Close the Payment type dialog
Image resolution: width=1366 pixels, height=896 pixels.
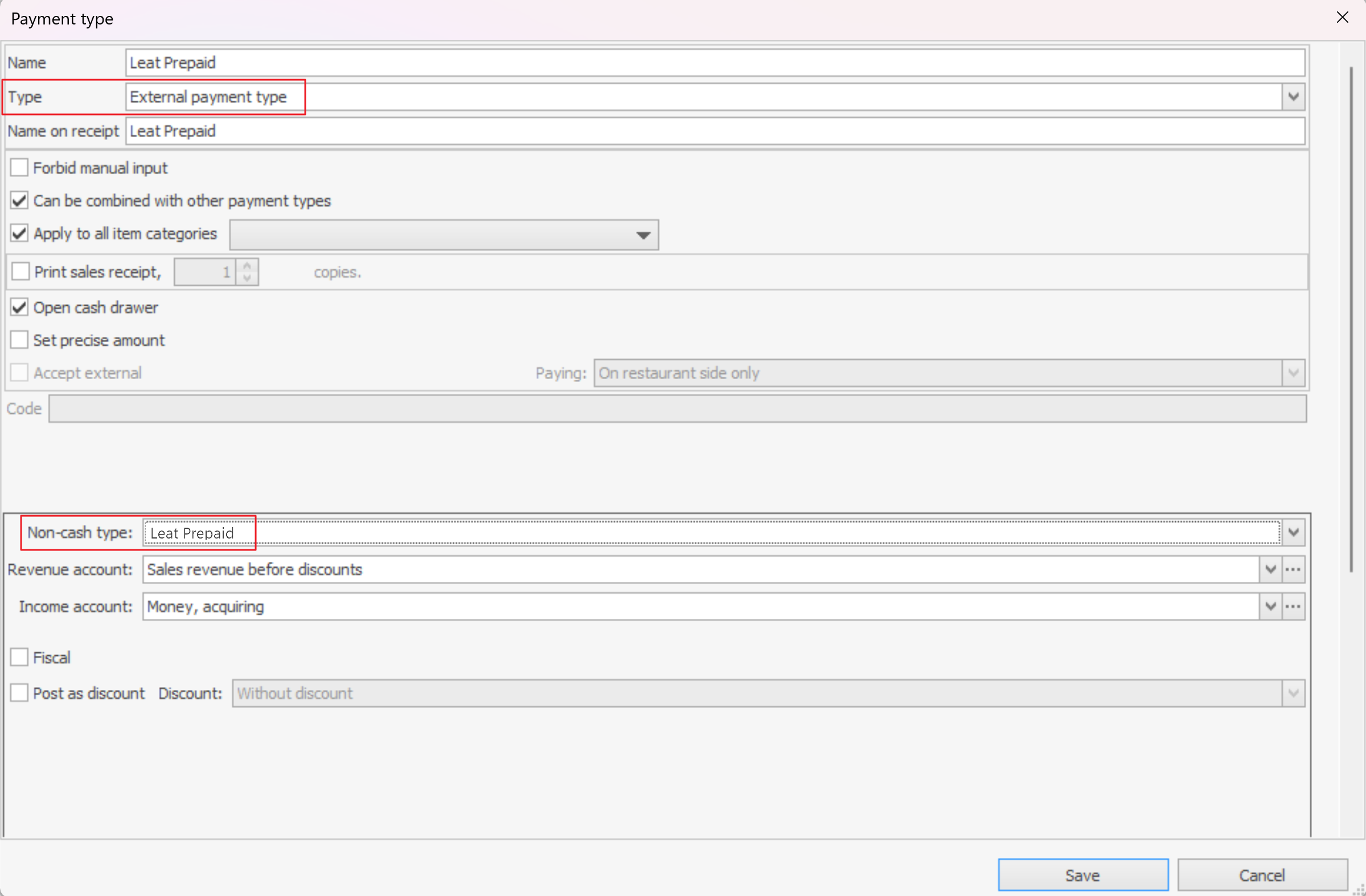click(x=1343, y=17)
